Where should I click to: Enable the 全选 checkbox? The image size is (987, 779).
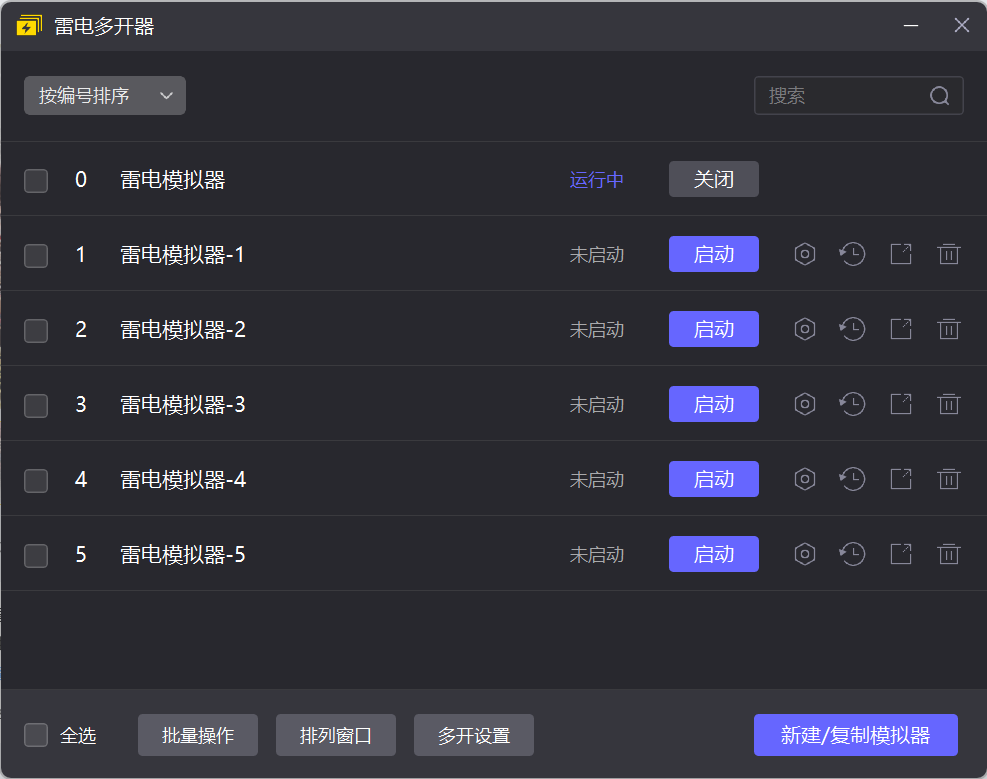(36, 735)
